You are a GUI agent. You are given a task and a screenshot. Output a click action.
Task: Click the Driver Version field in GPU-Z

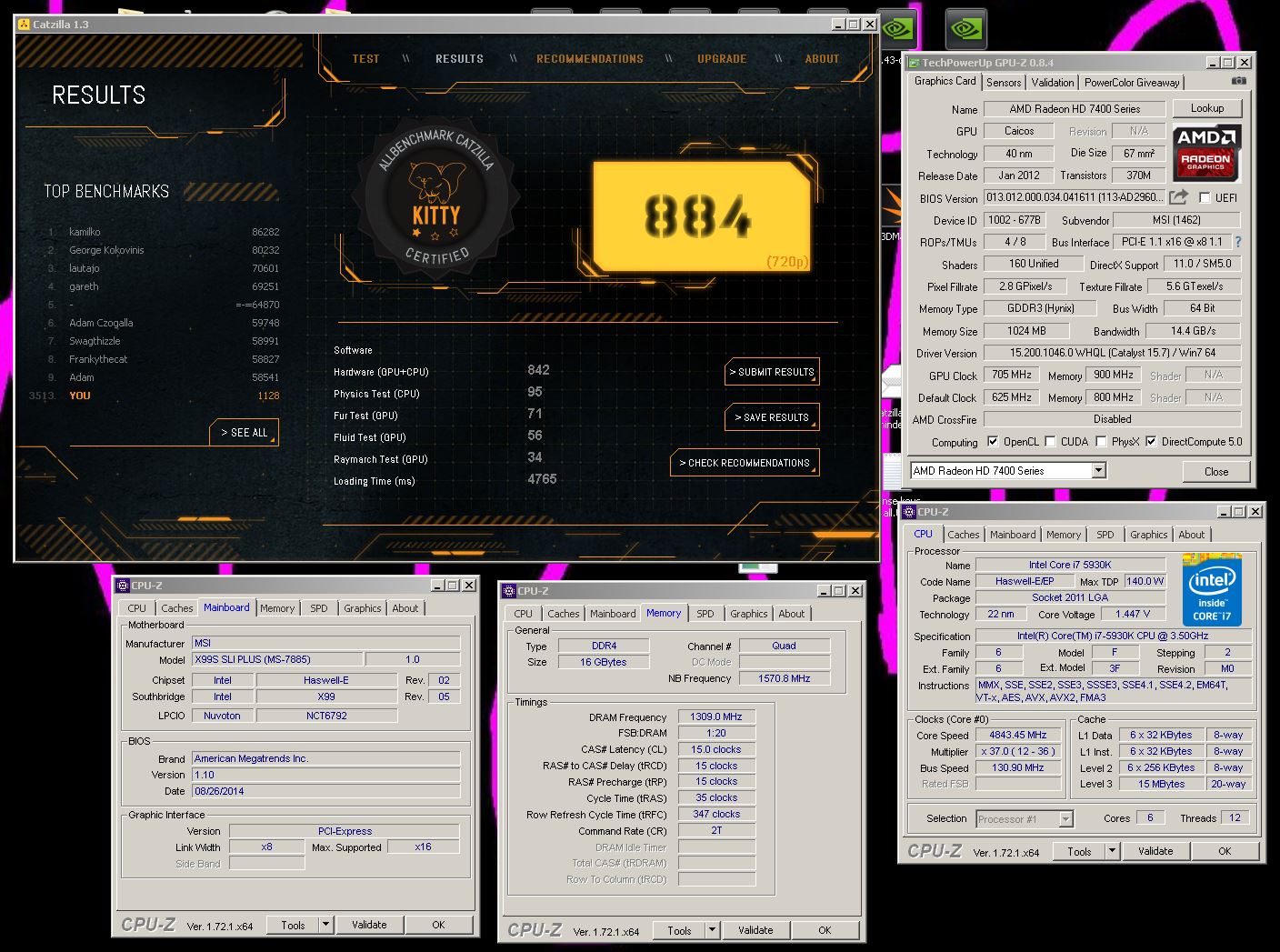pos(1113,353)
